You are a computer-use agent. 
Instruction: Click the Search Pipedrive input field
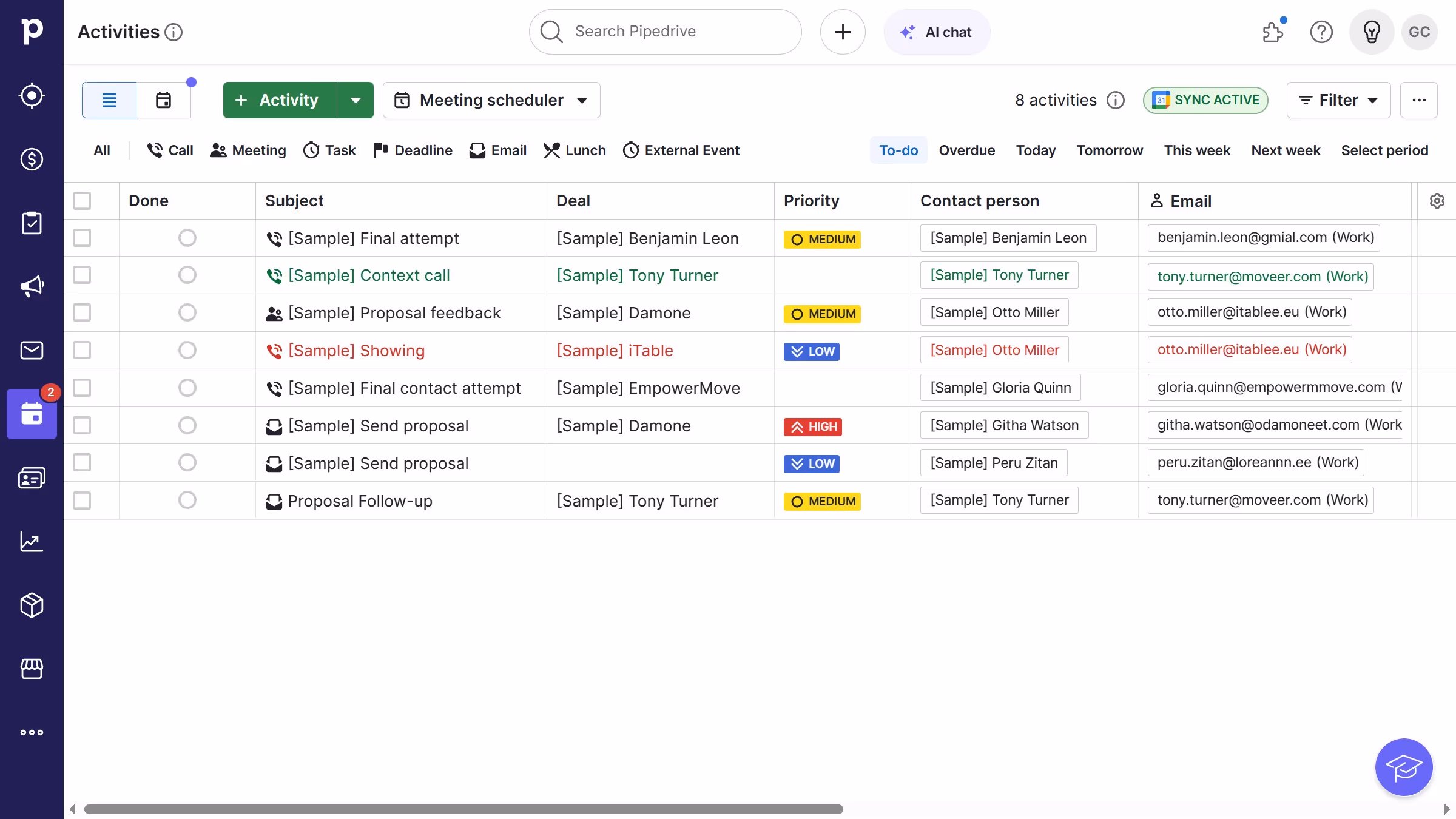pos(664,32)
